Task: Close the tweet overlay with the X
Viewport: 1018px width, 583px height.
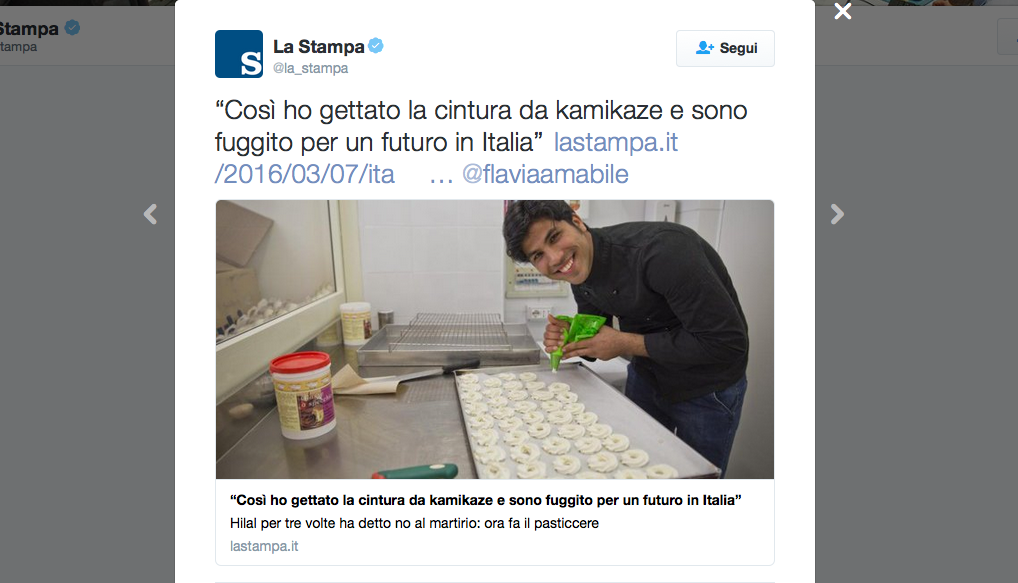Action: click(x=842, y=11)
